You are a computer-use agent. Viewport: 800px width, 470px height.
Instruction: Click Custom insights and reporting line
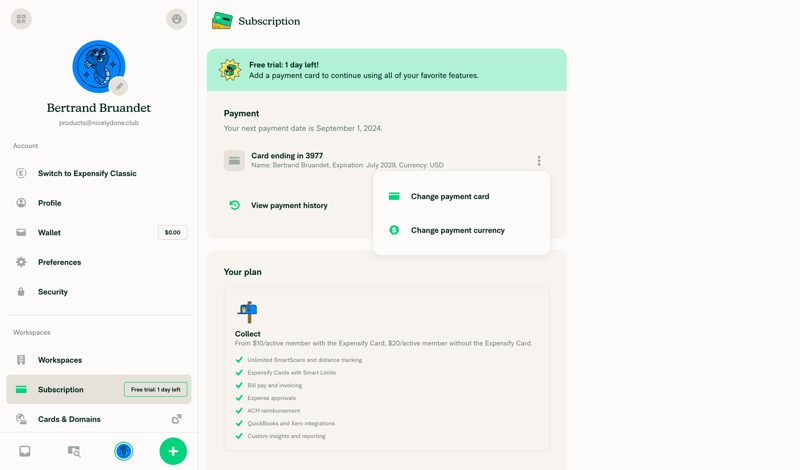(x=286, y=436)
